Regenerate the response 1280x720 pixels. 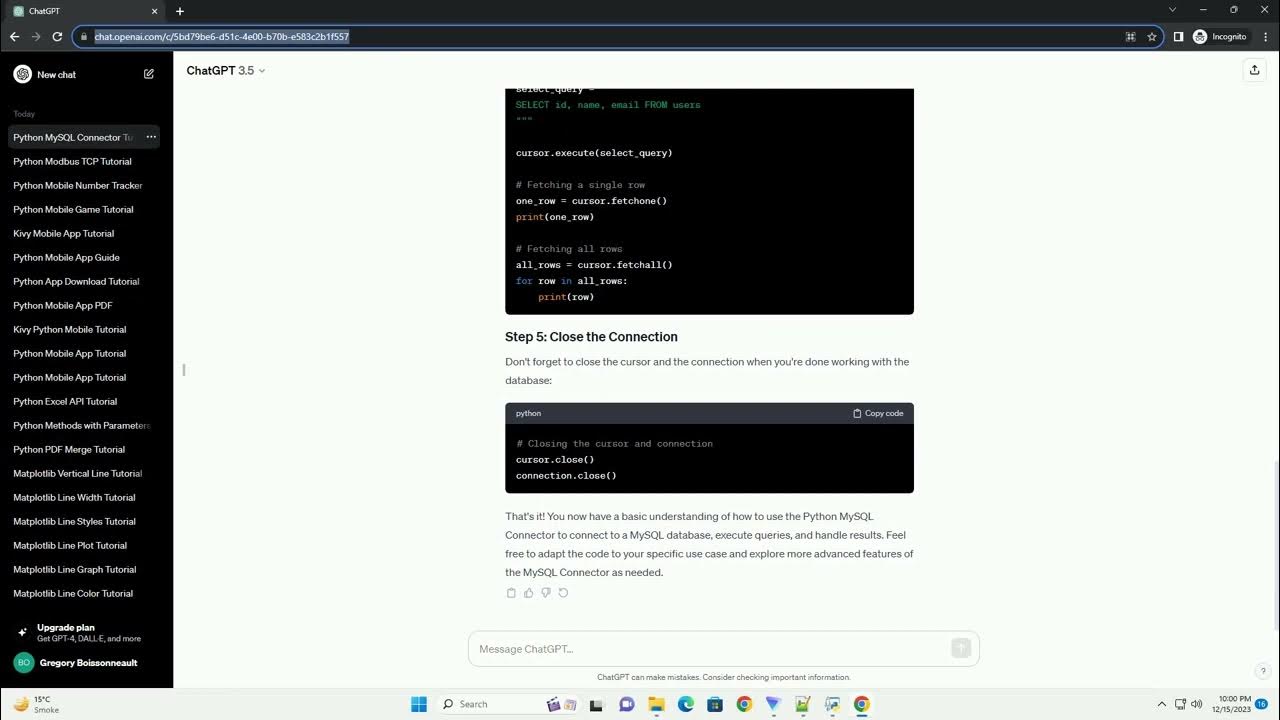563,593
